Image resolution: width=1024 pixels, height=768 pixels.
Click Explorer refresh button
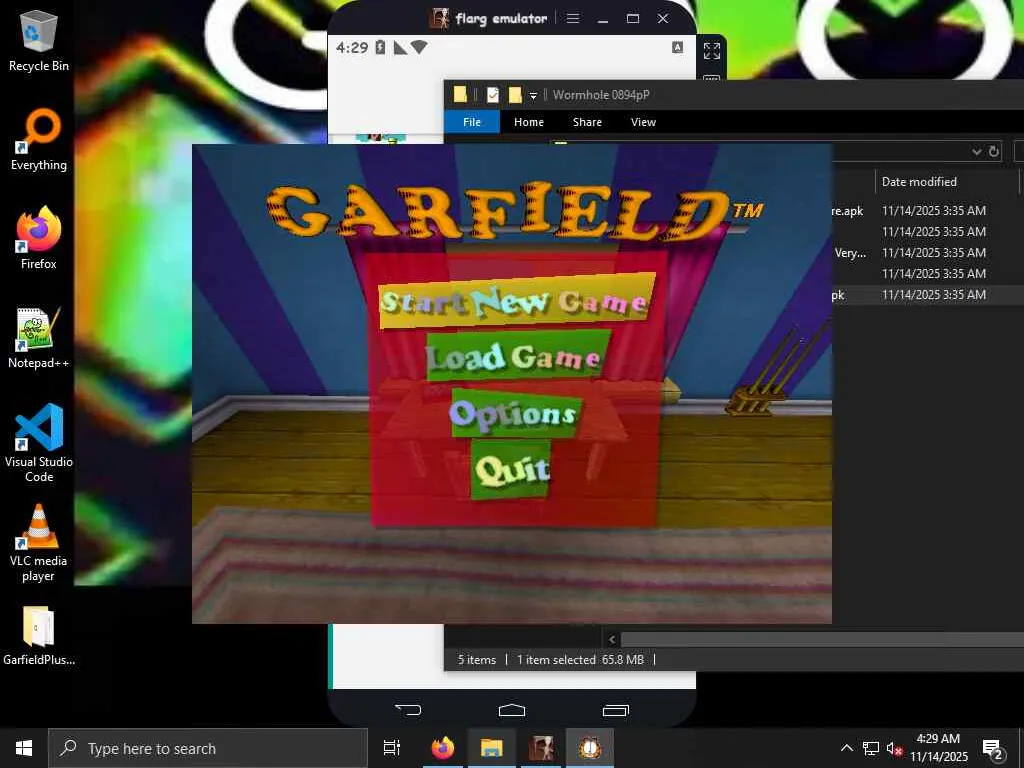click(993, 152)
